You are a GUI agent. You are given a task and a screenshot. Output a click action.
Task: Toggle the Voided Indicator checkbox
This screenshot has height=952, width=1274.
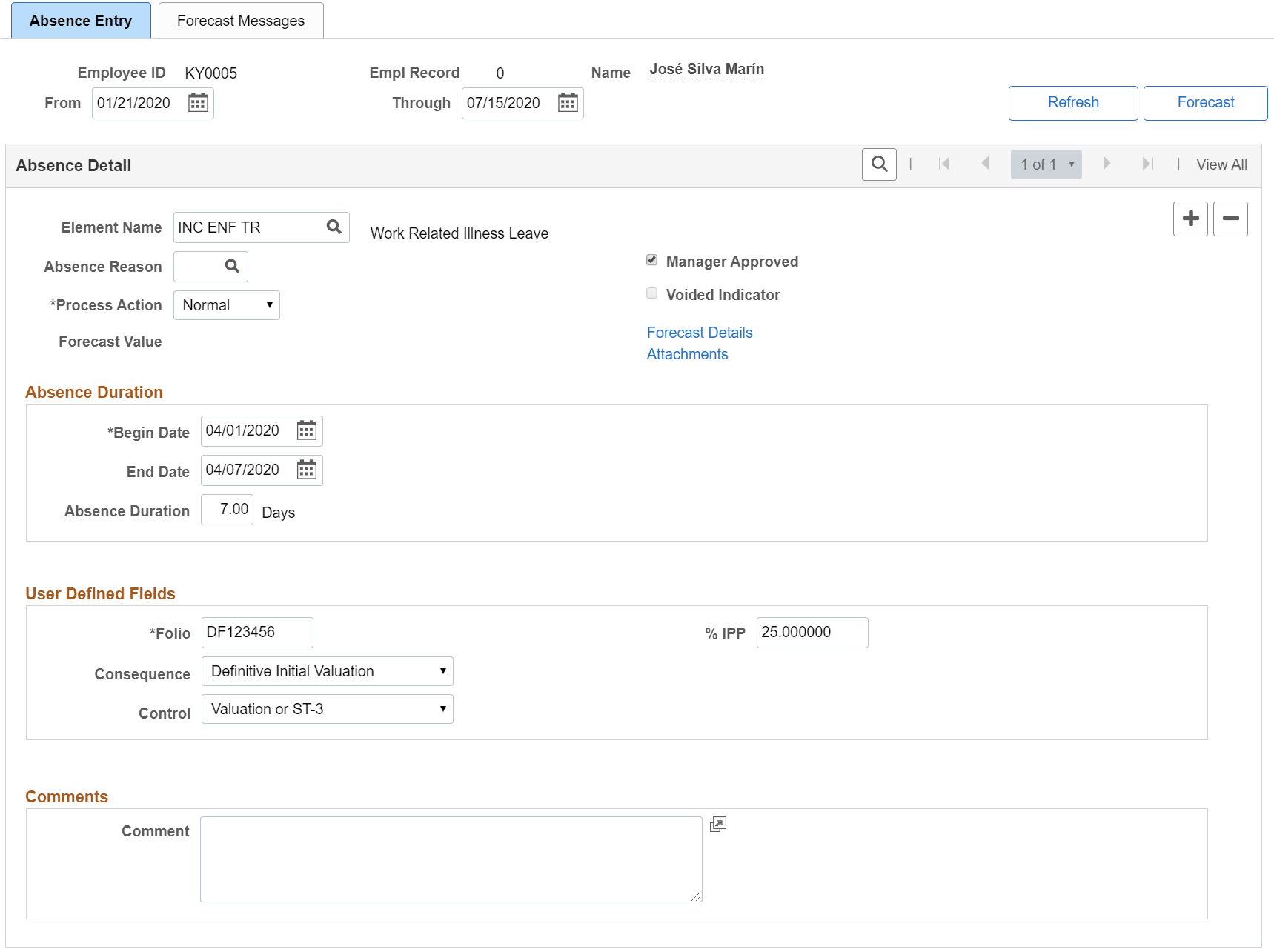pyautogui.click(x=652, y=293)
